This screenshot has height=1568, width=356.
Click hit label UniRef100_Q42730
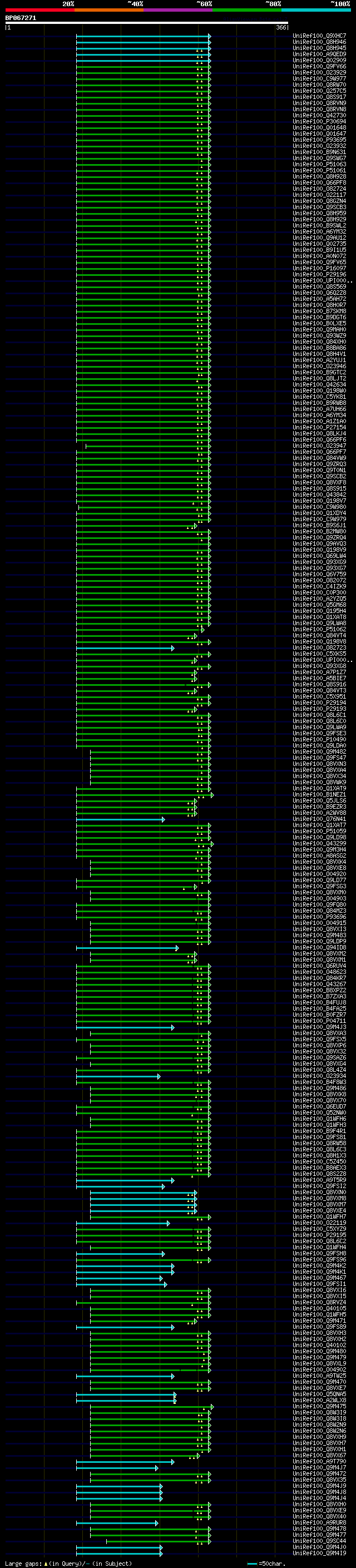tap(319, 115)
